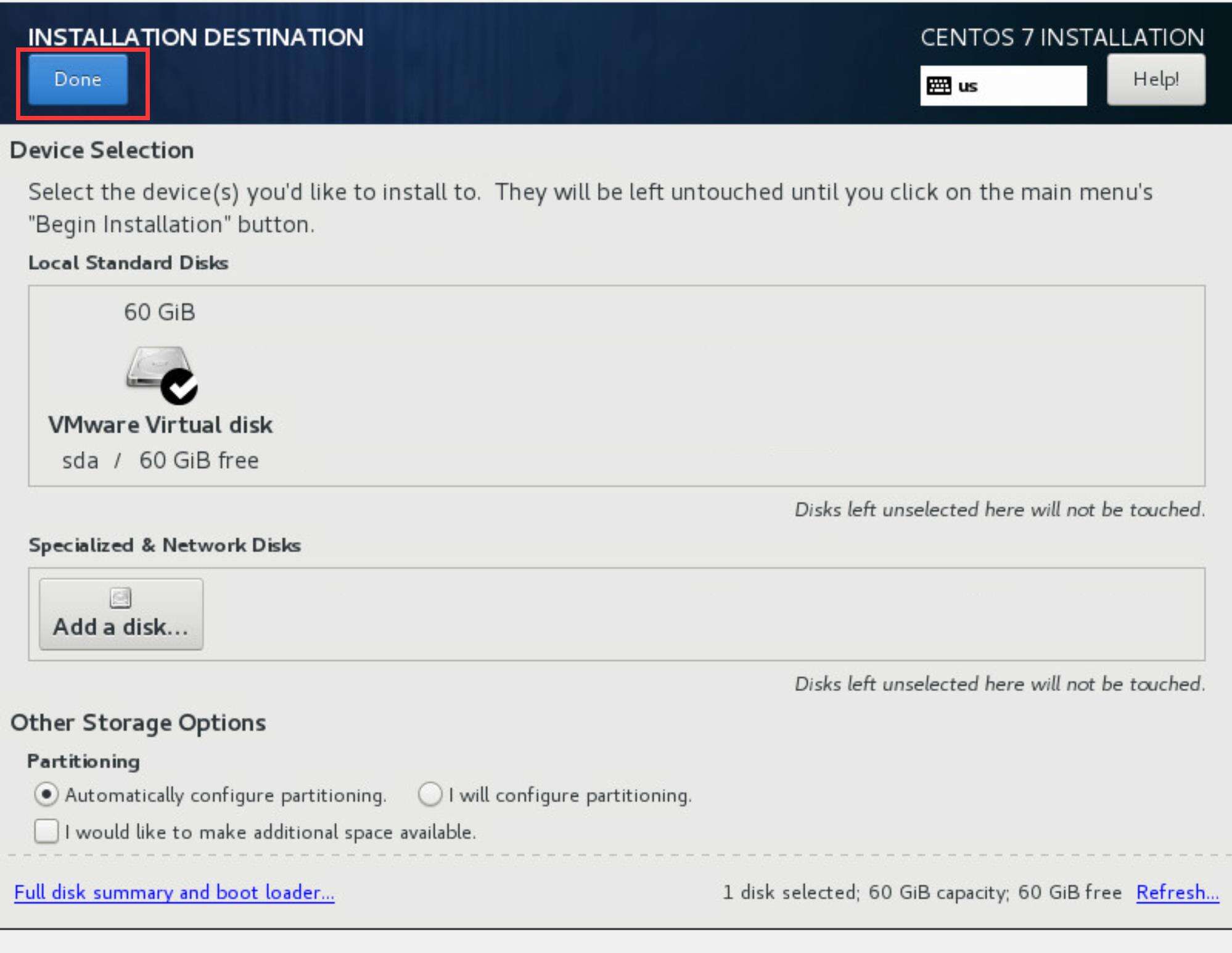The width and height of the screenshot is (1232, 953).
Task: Click the blue Done button
Action: pyautogui.click(x=78, y=80)
